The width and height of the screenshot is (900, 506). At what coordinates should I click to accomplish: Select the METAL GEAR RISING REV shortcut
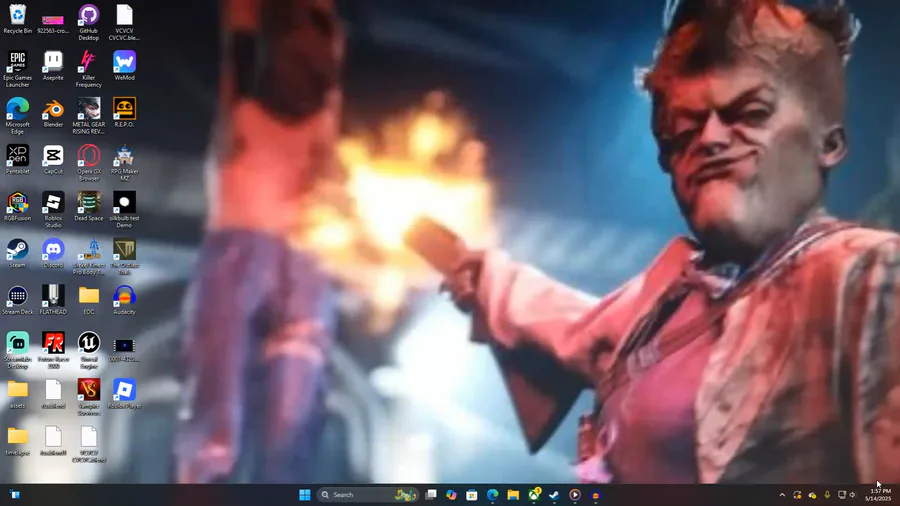point(88,116)
